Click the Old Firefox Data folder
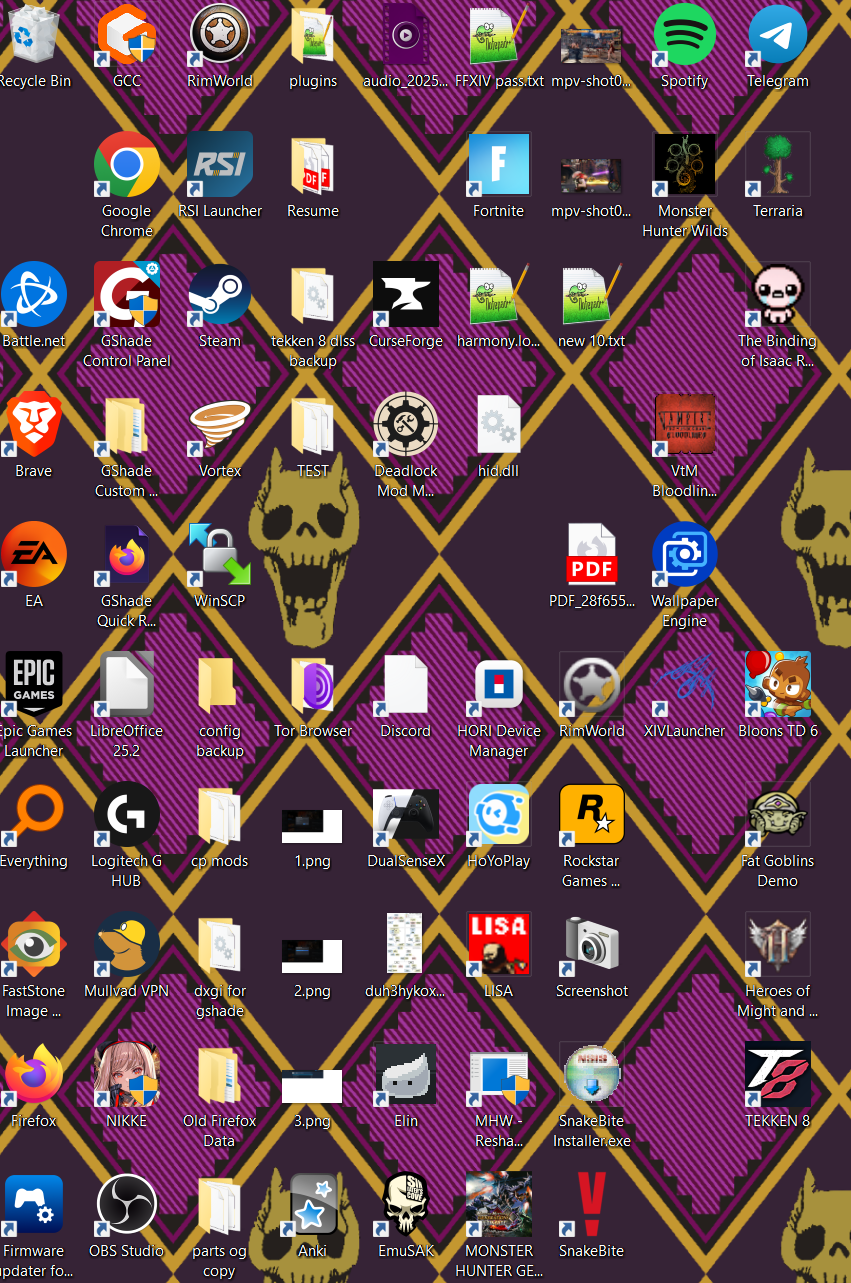The image size is (851, 1283). (x=220, y=1075)
